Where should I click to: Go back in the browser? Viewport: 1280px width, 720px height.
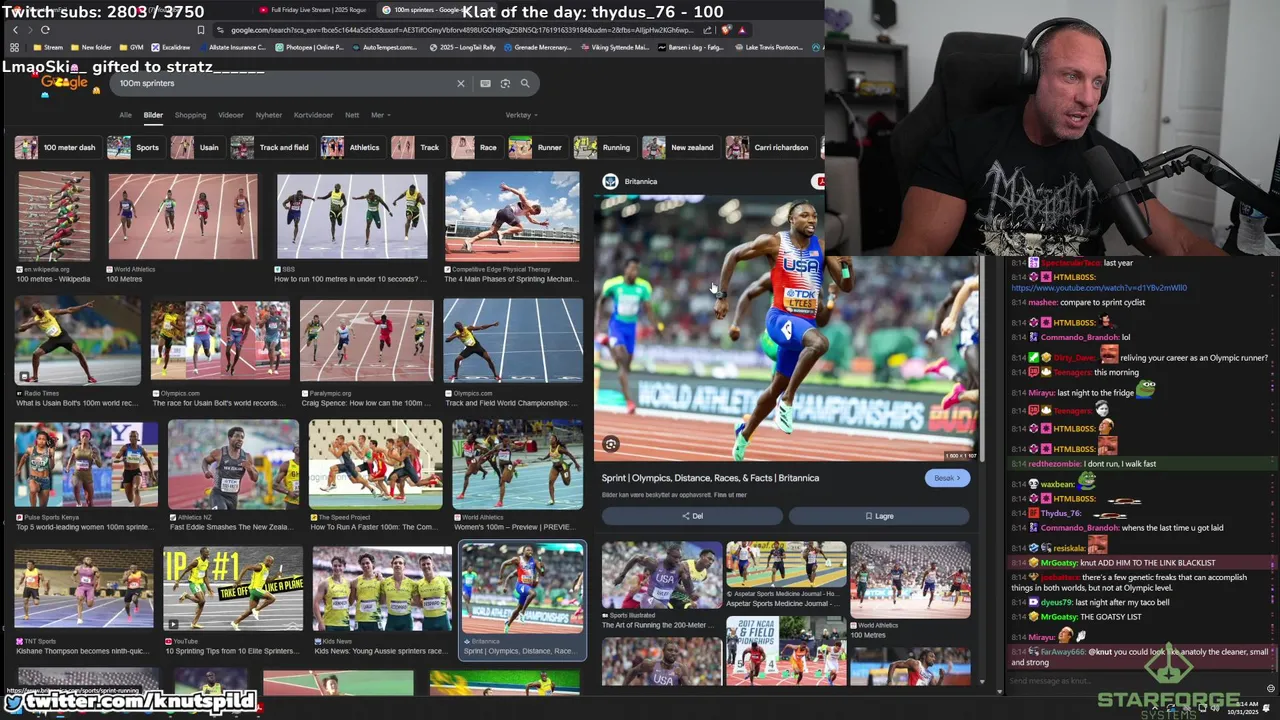15,30
